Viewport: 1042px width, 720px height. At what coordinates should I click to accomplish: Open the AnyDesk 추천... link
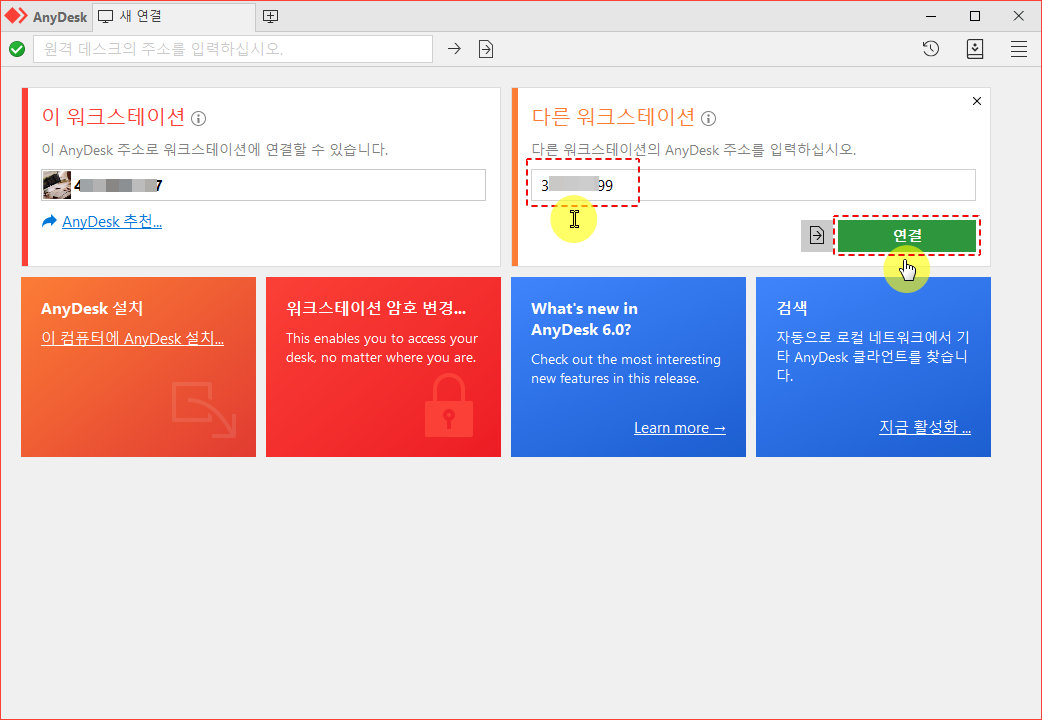pyautogui.click(x=112, y=221)
